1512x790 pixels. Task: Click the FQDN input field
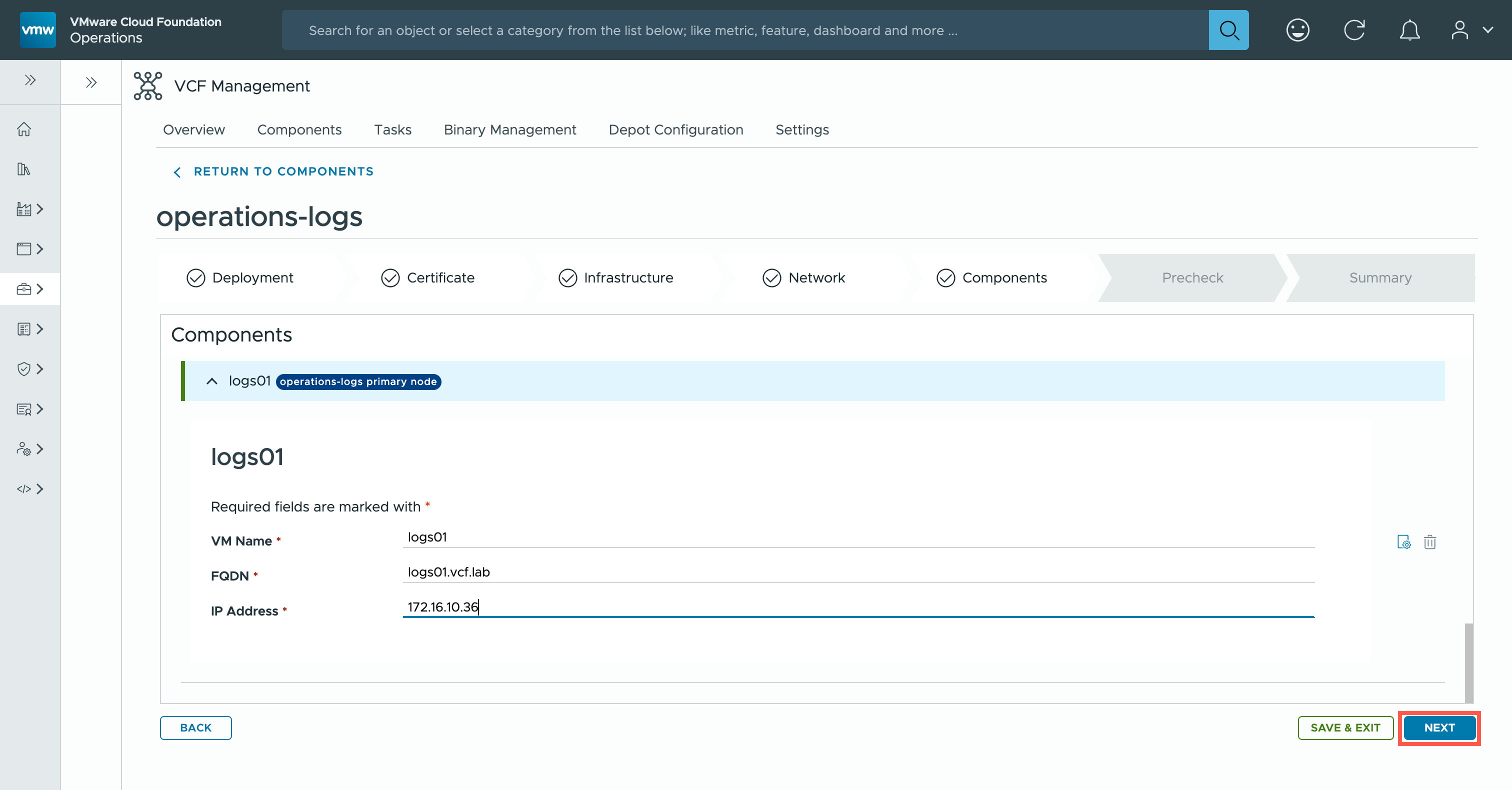(857, 571)
